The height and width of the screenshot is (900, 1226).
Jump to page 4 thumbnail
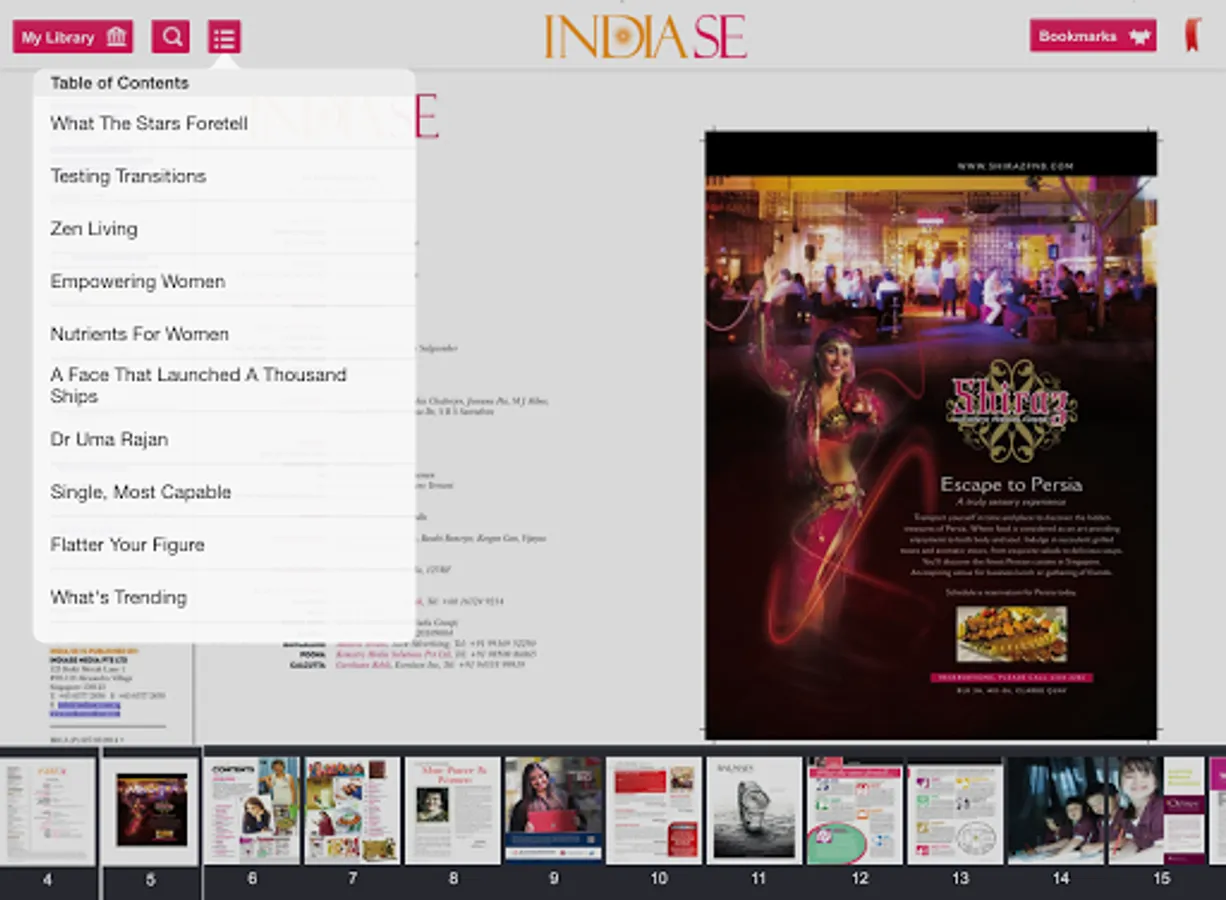47,811
